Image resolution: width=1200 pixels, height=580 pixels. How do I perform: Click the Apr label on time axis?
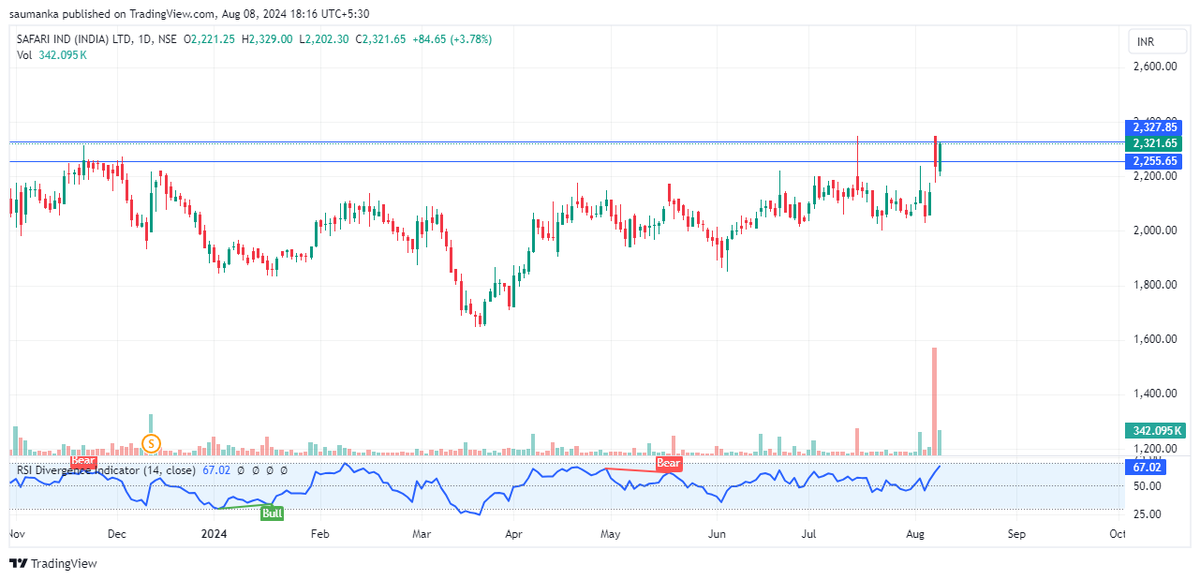(x=513, y=534)
